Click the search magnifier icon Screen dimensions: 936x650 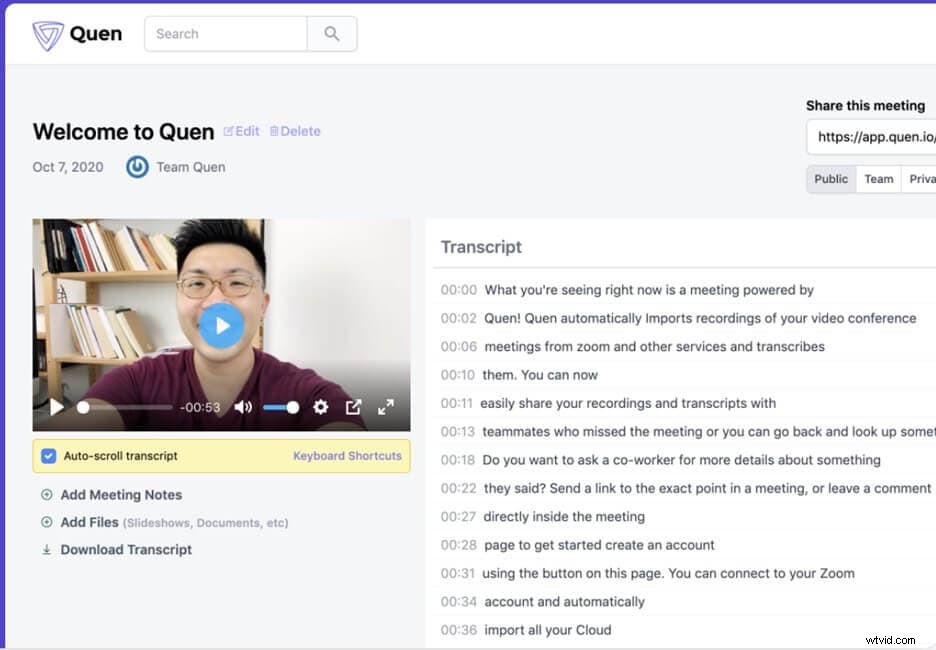pos(331,33)
